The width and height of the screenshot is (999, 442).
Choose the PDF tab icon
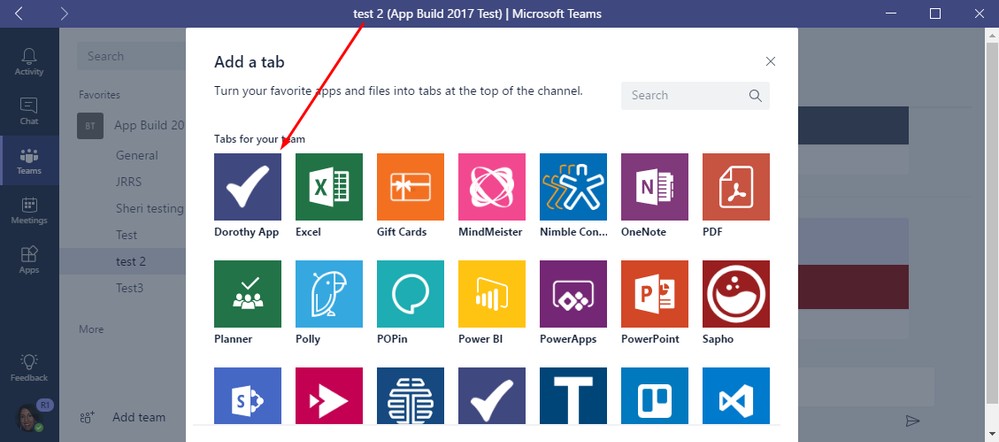point(736,187)
